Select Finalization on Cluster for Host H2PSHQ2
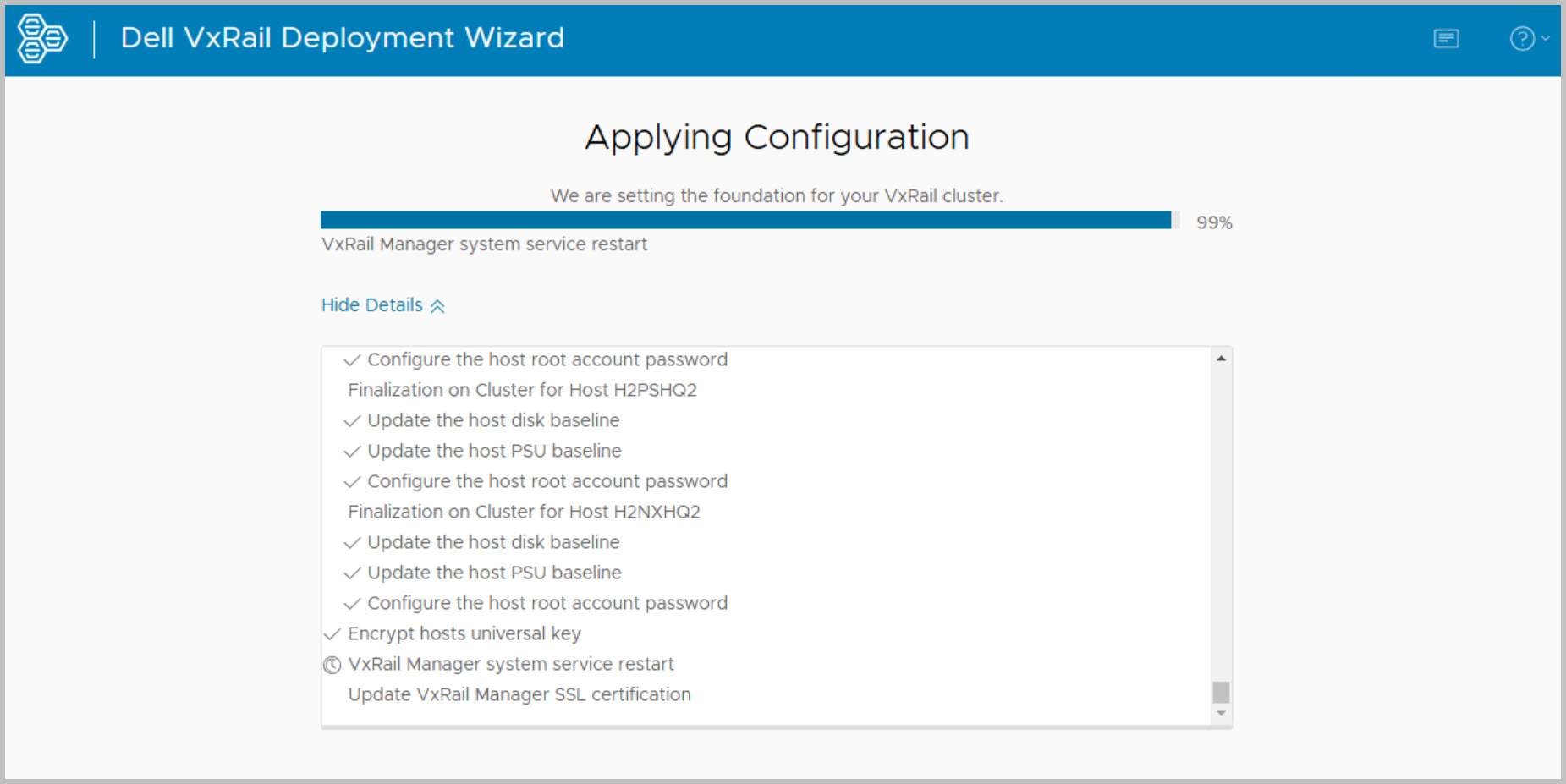This screenshot has height=784, width=1566. [522, 390]
